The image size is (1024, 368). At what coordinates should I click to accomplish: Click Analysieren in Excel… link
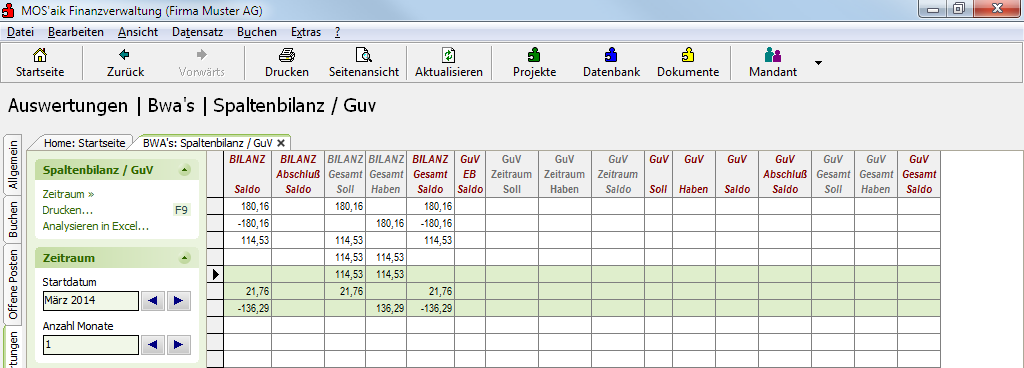coord(95,226)
